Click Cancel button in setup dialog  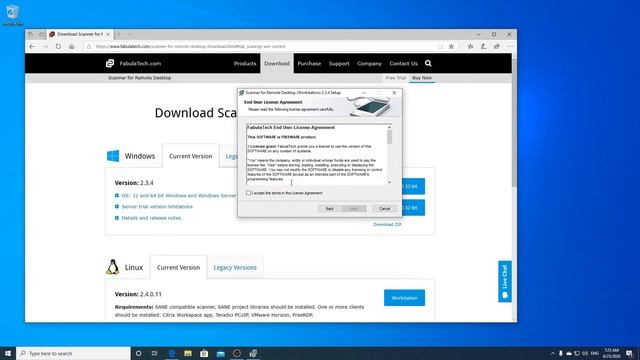pyautogui.click(x=384, y=209)
